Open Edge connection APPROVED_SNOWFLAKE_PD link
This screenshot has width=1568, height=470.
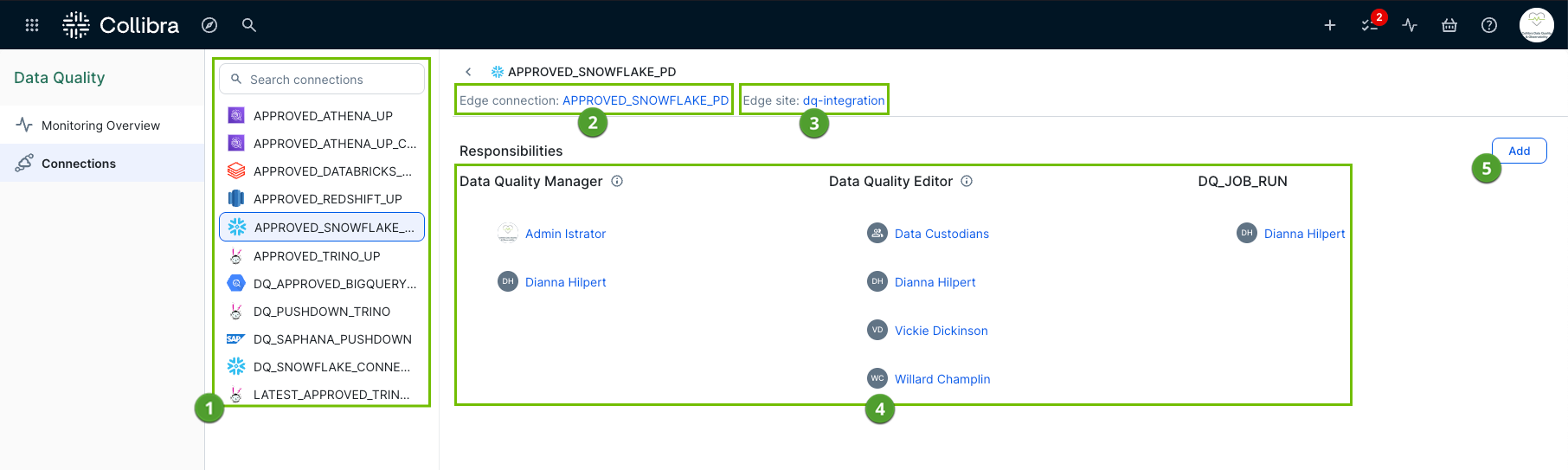tap(646, 100)
